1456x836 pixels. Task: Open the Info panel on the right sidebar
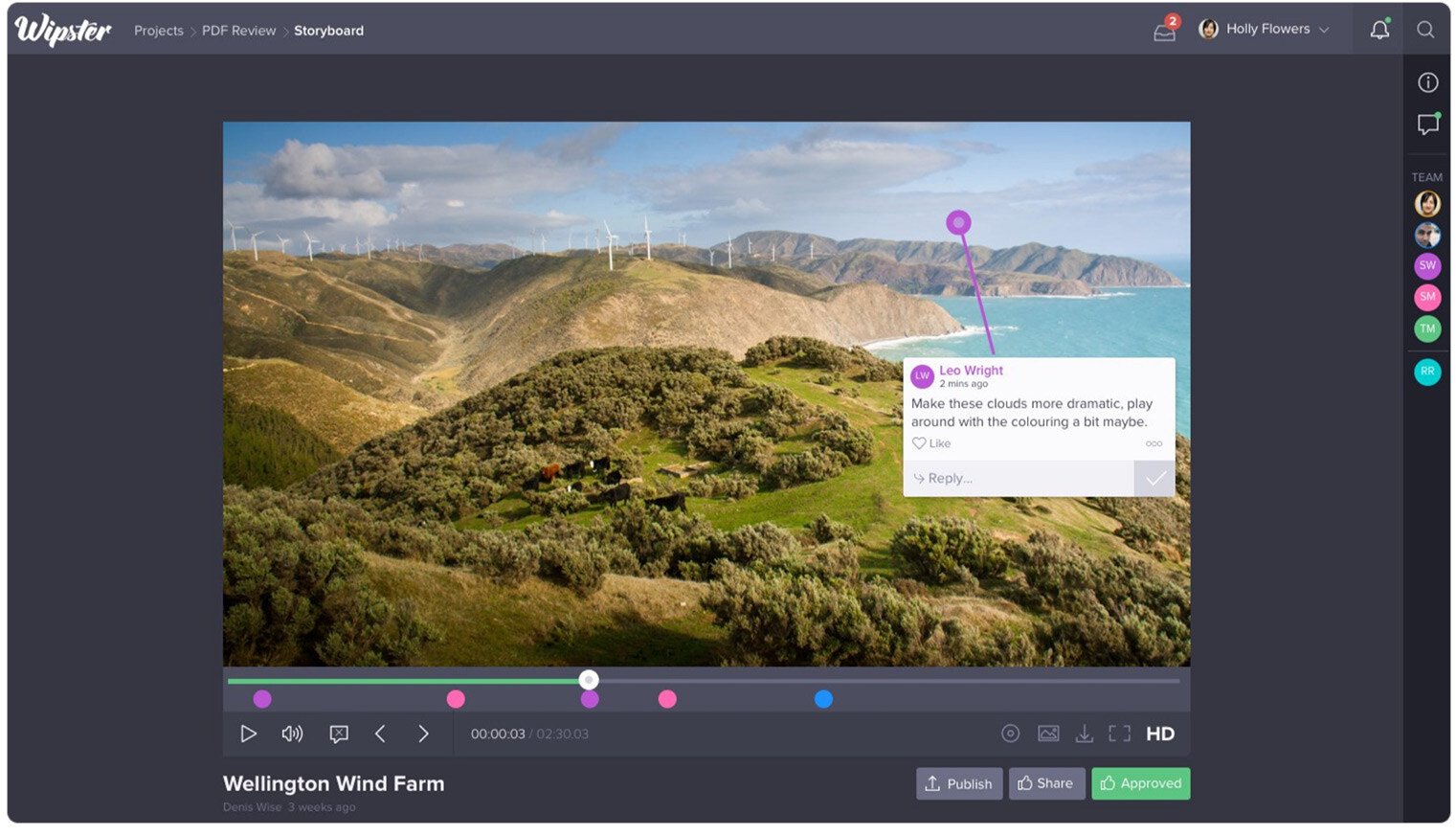(1427, 82)
